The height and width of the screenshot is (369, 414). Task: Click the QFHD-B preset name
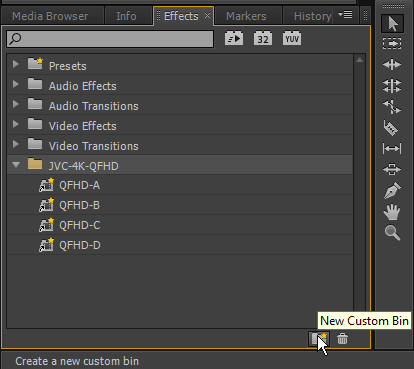pos(80,205)
